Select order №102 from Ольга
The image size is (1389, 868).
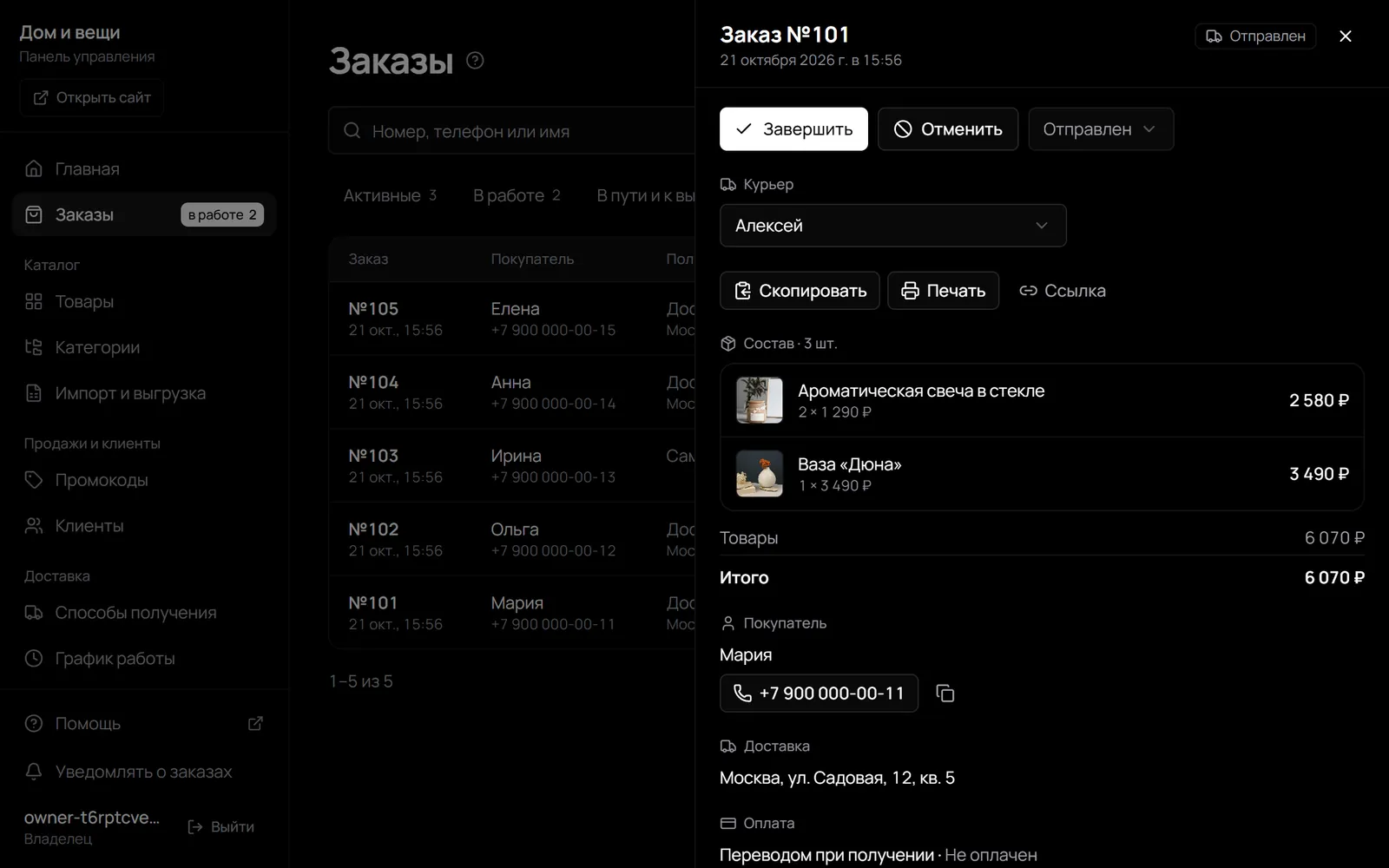(x=512, y=539)
